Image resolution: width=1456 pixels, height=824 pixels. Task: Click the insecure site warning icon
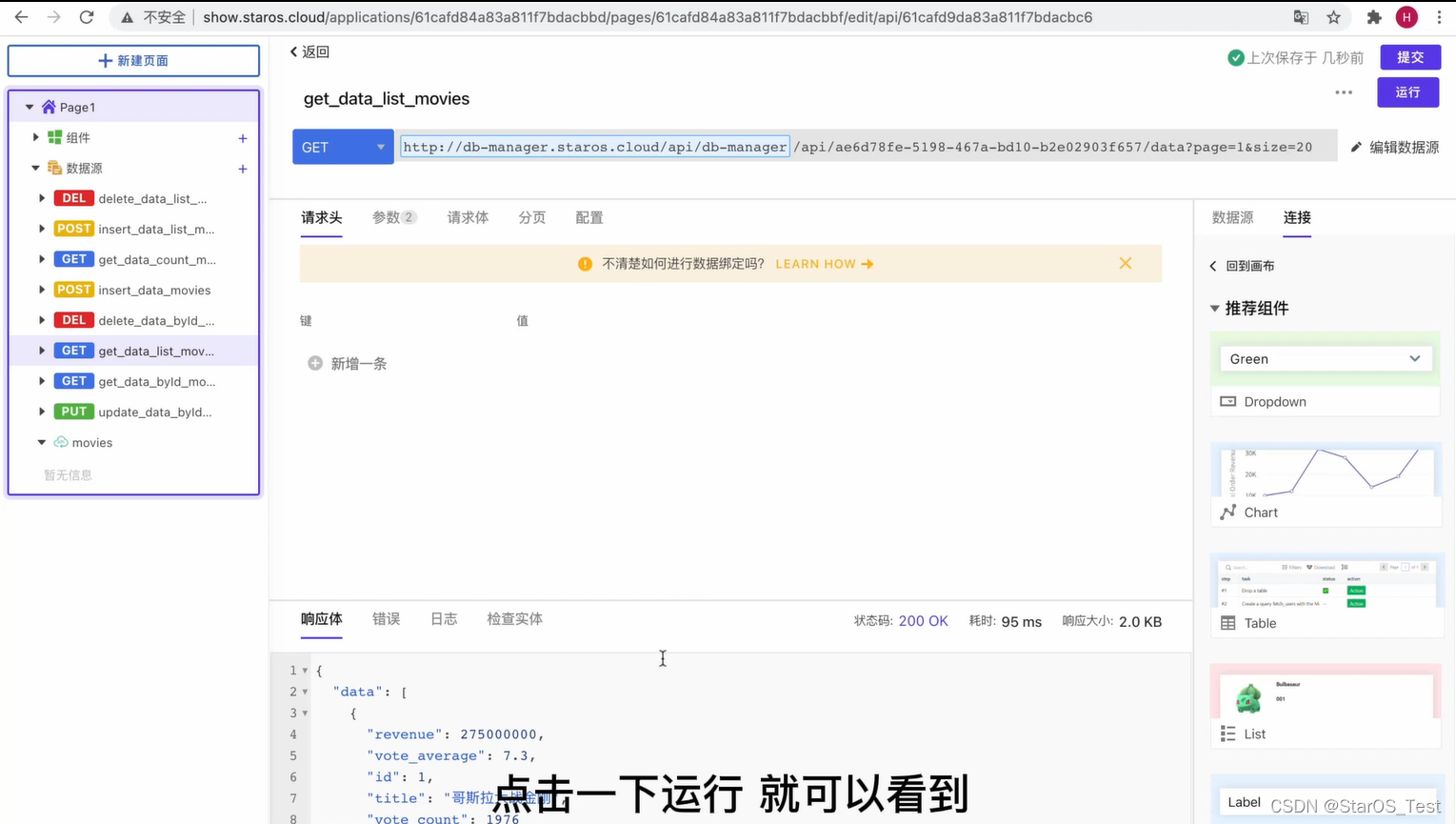127,17
